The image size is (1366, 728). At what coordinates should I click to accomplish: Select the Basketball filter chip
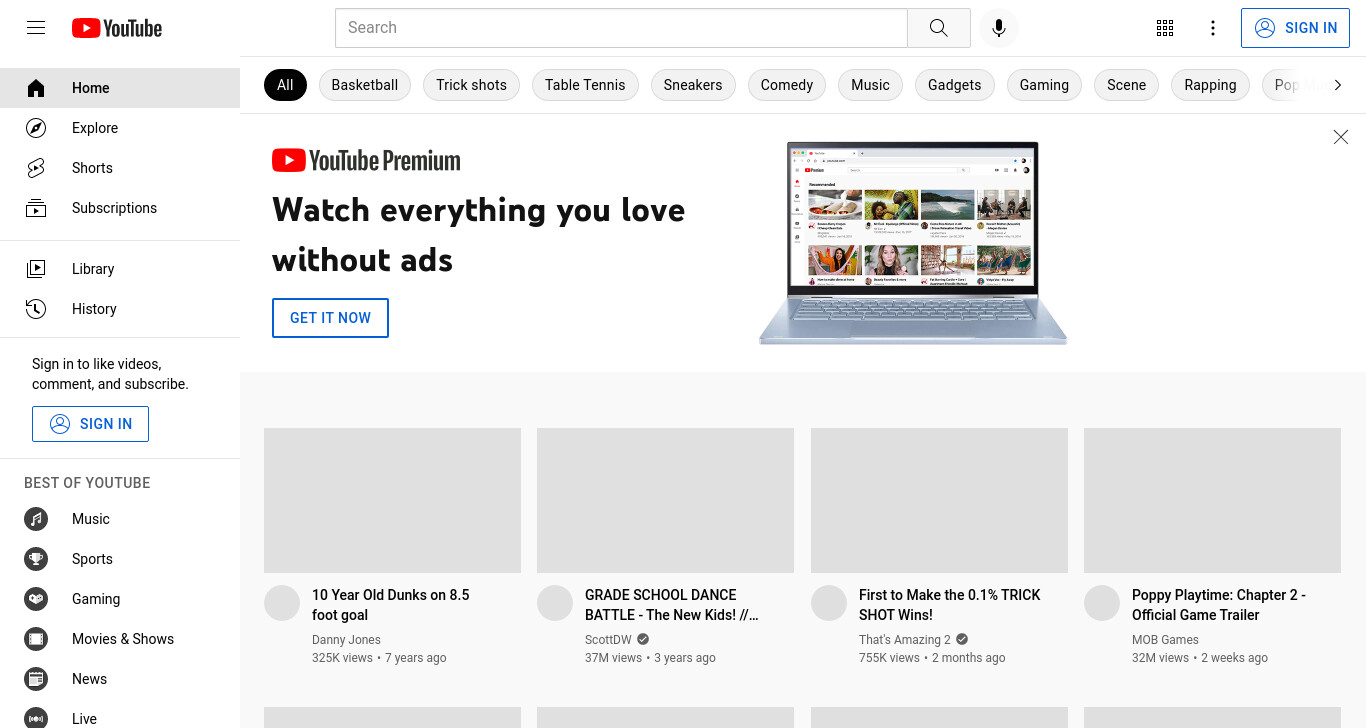tap(365, 85)
